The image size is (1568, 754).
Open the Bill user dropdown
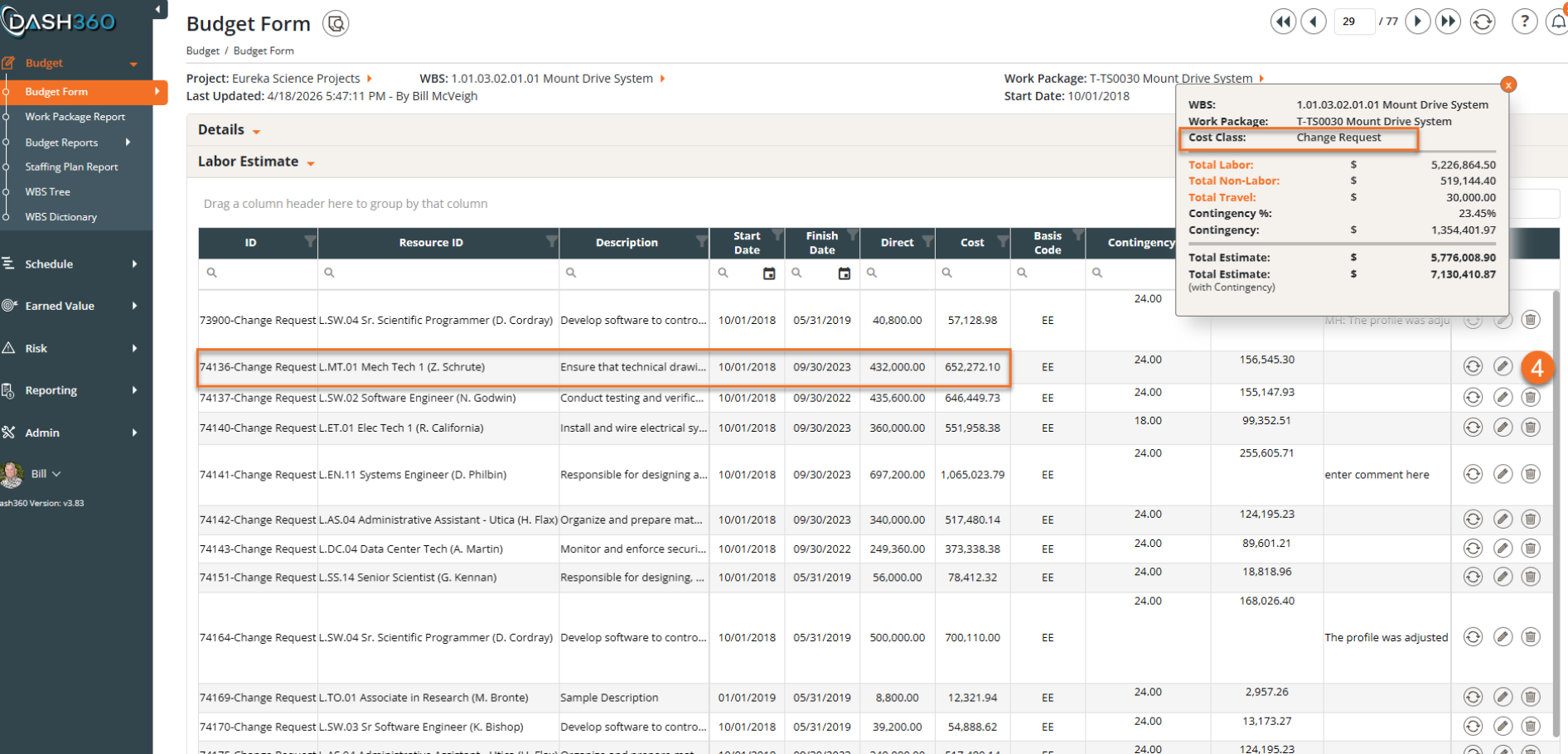(46, 474)
